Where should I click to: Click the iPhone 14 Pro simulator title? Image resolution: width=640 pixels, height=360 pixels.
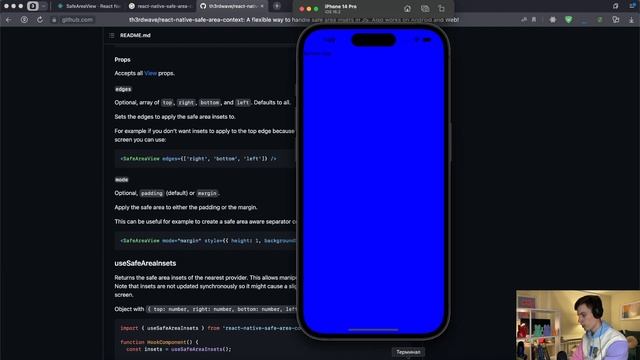[x=340, y=7]
